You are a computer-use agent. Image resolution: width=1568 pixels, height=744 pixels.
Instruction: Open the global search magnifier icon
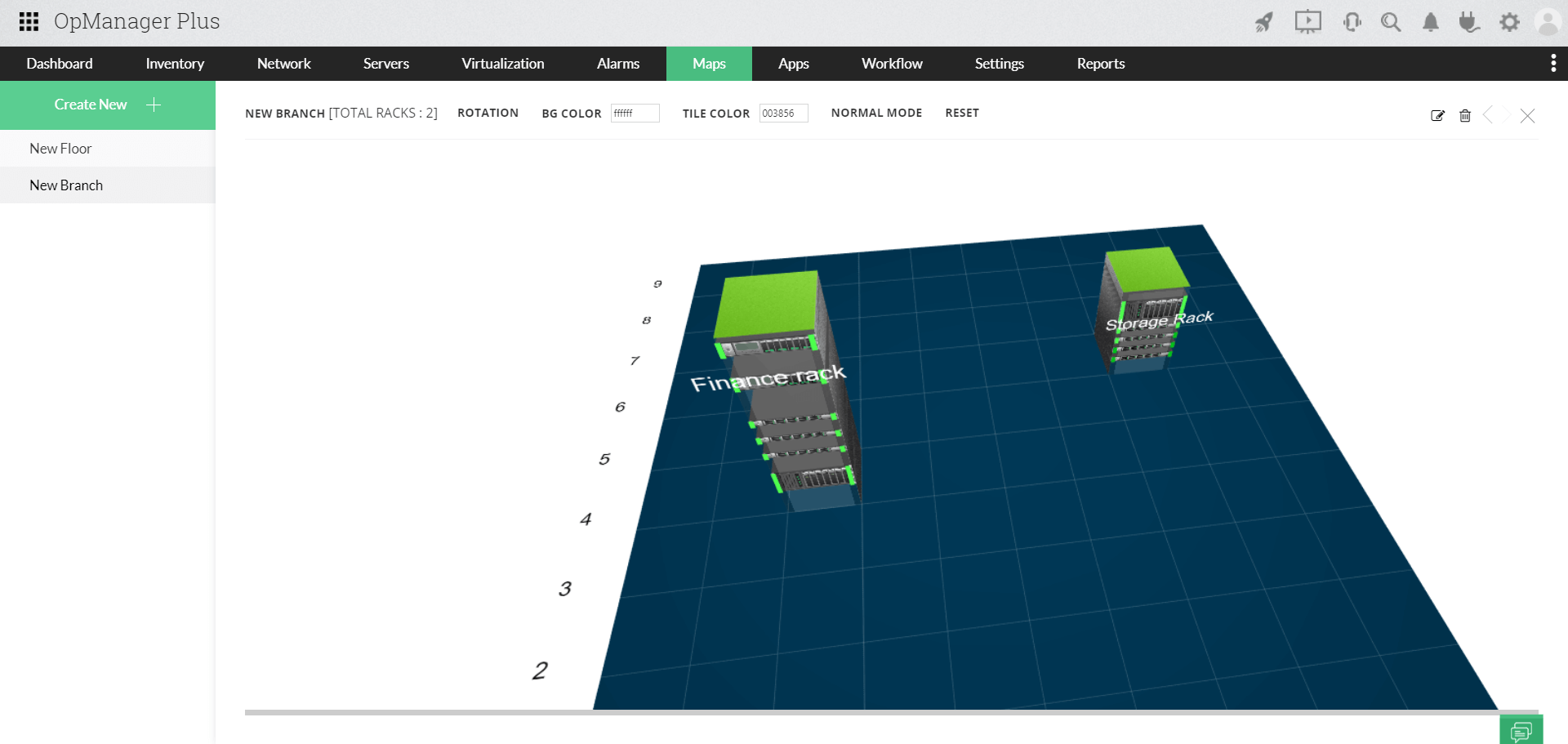1391,22
